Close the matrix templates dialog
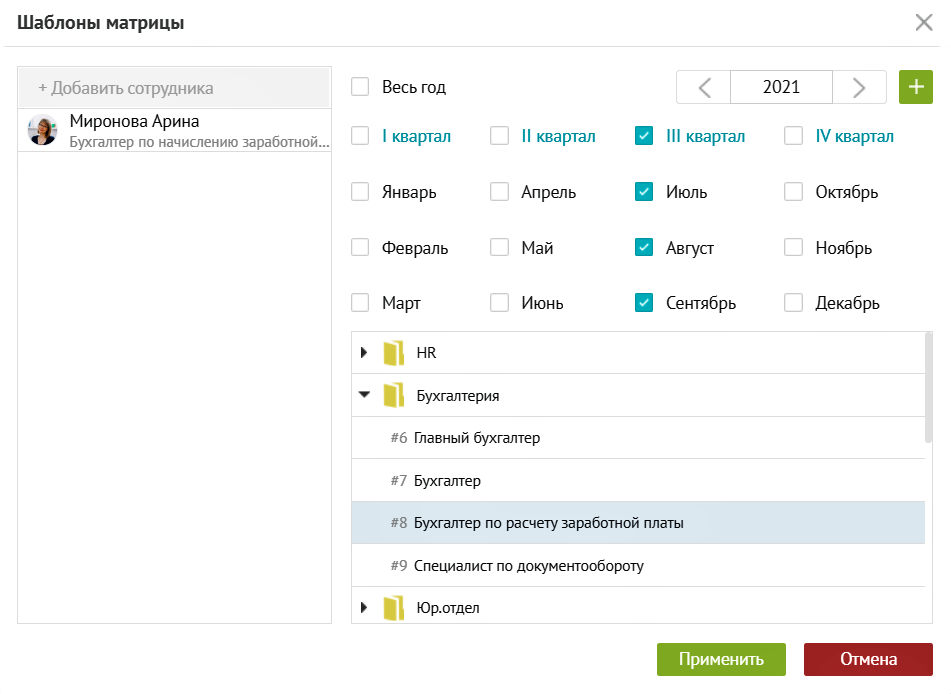Image resolution: width=951 pixels, height=694 pixels. click(924, 23)
